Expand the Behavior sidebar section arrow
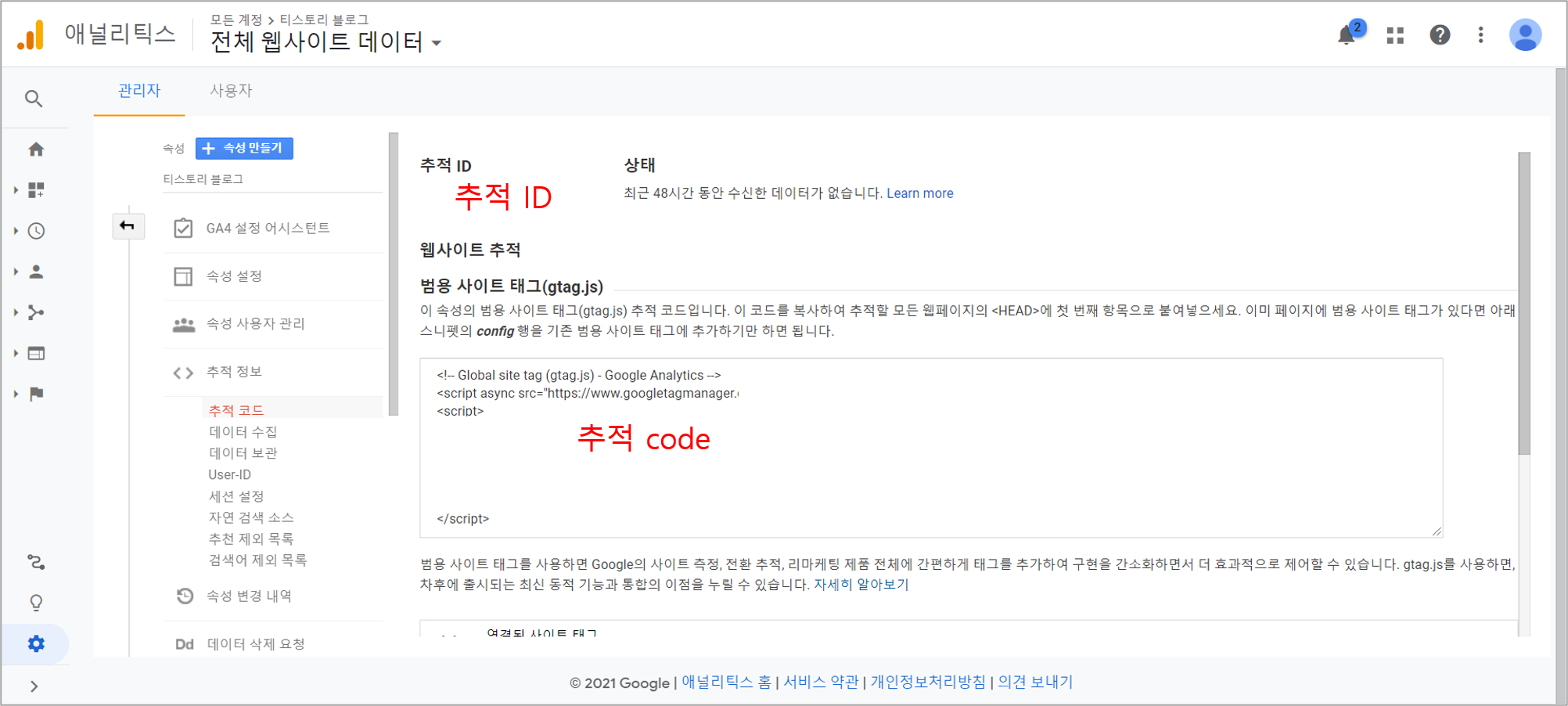The width and height of the screenshot is (1568, 706). coord(16,353)
